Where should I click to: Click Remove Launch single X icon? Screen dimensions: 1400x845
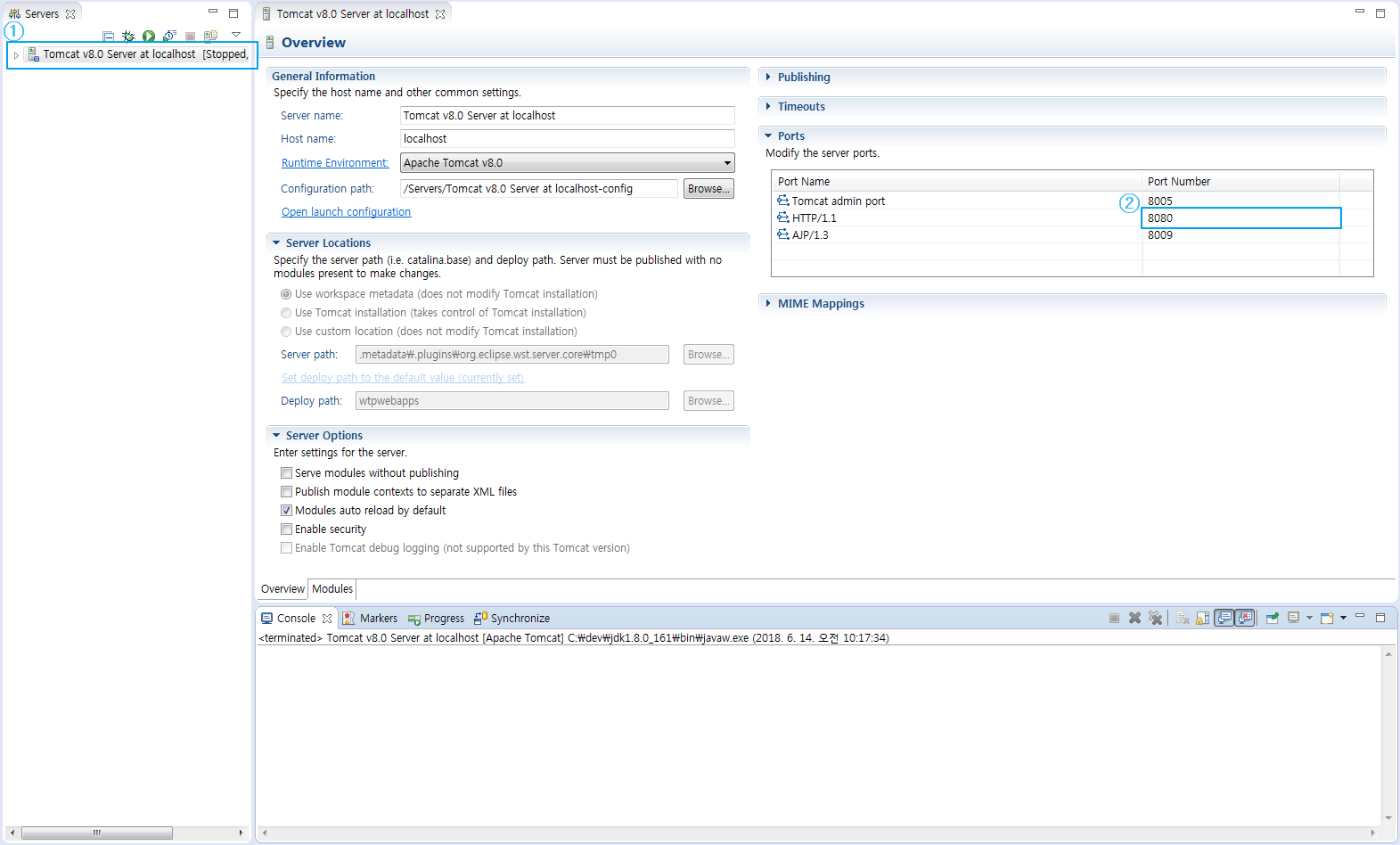1134,618
